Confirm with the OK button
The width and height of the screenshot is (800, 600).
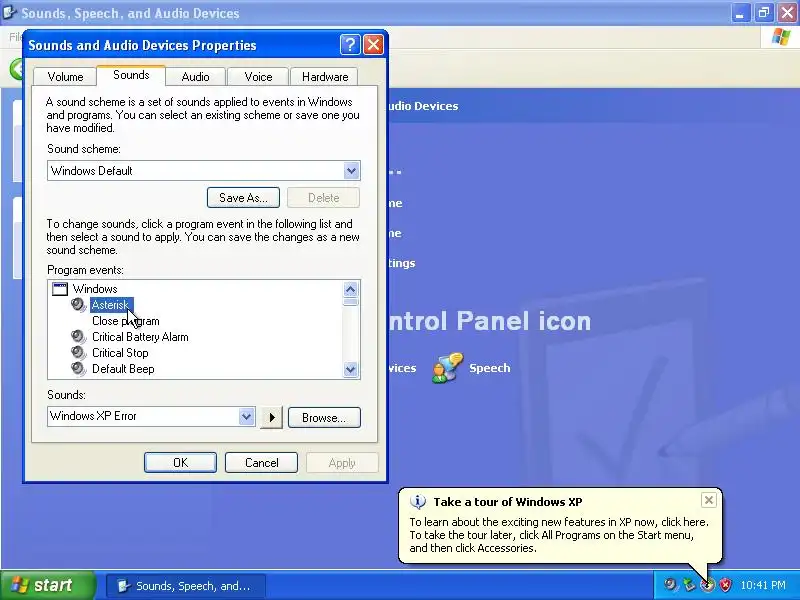(180, 462)
